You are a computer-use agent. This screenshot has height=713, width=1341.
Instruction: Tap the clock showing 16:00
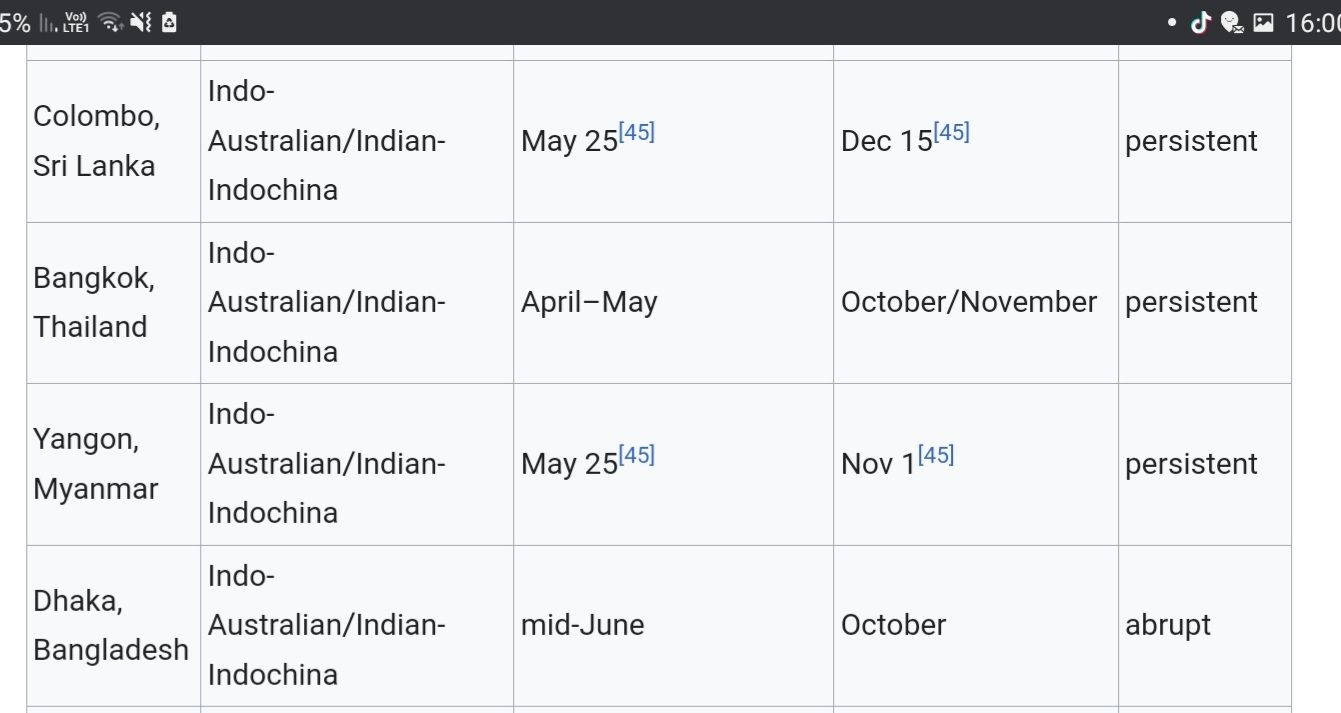click(1312, 22)
